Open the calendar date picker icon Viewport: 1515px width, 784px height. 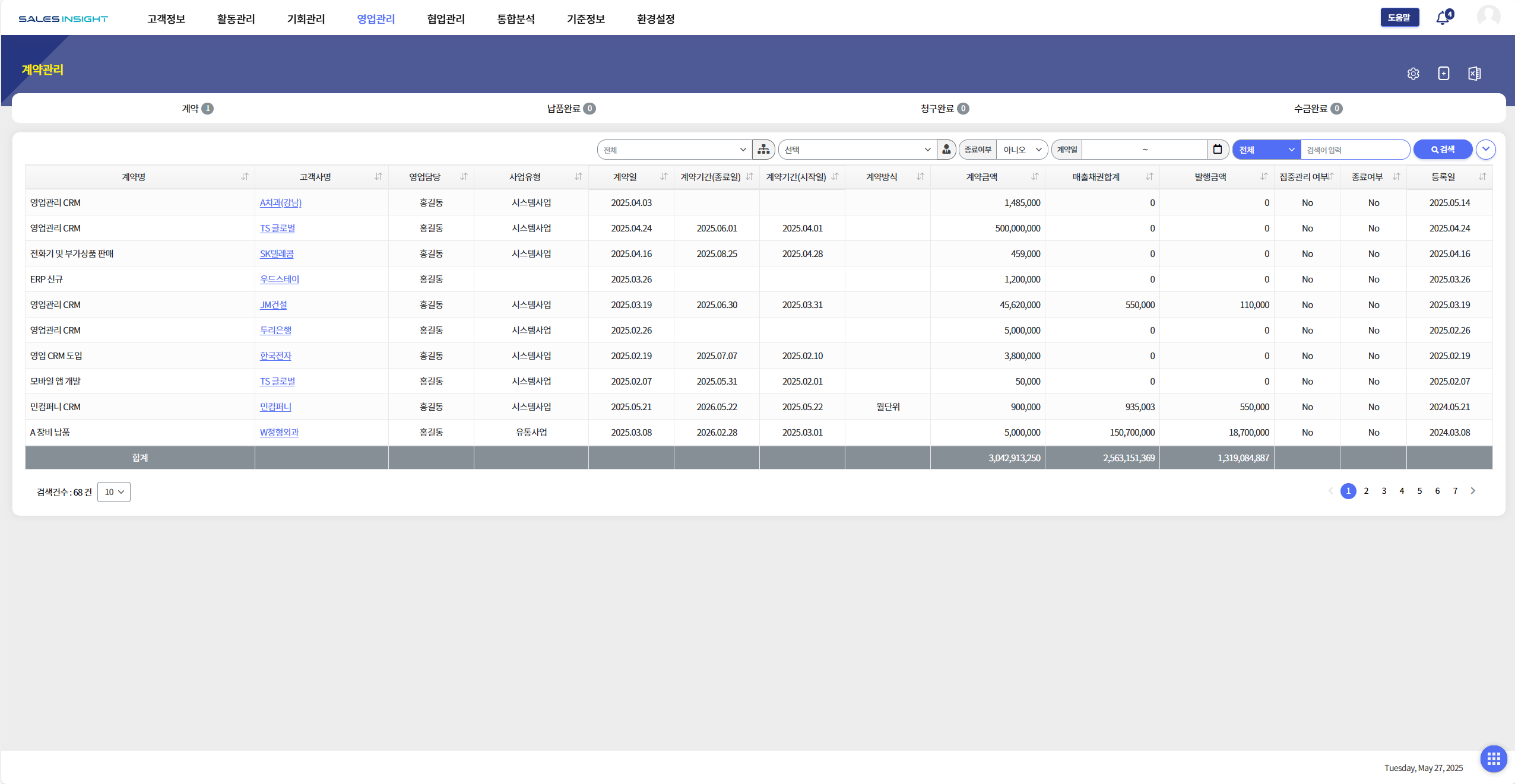pyautogui.click(x=1218, y=150)
